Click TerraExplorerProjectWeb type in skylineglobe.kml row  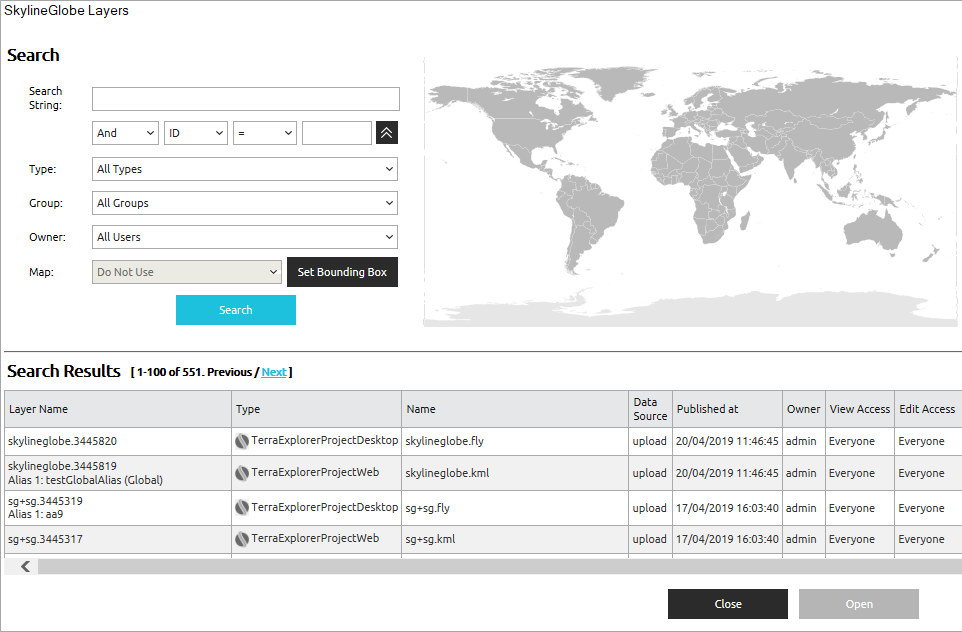coord(315,472)
